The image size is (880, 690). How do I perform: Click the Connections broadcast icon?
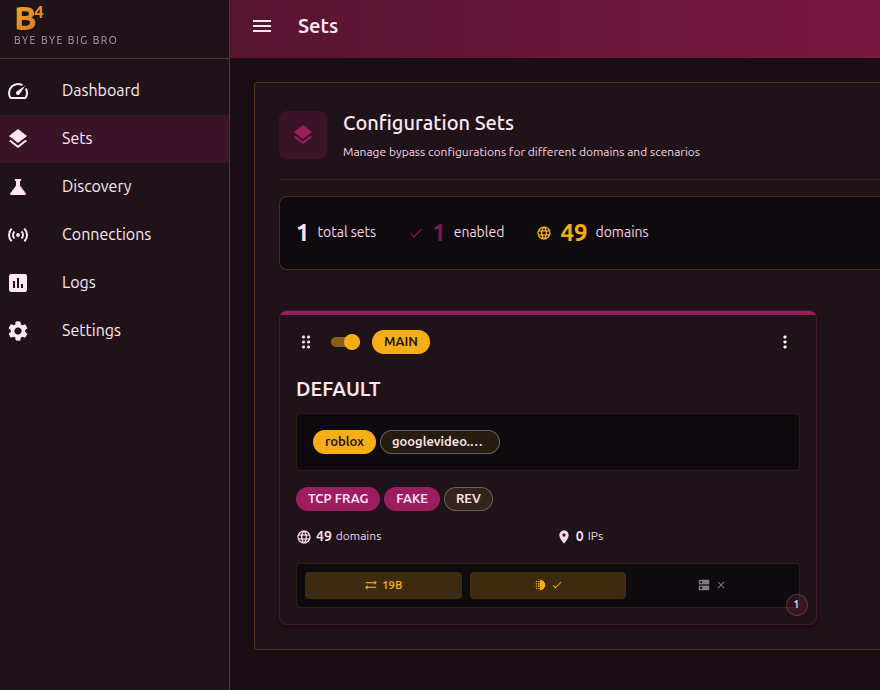[x=18, y=235]
